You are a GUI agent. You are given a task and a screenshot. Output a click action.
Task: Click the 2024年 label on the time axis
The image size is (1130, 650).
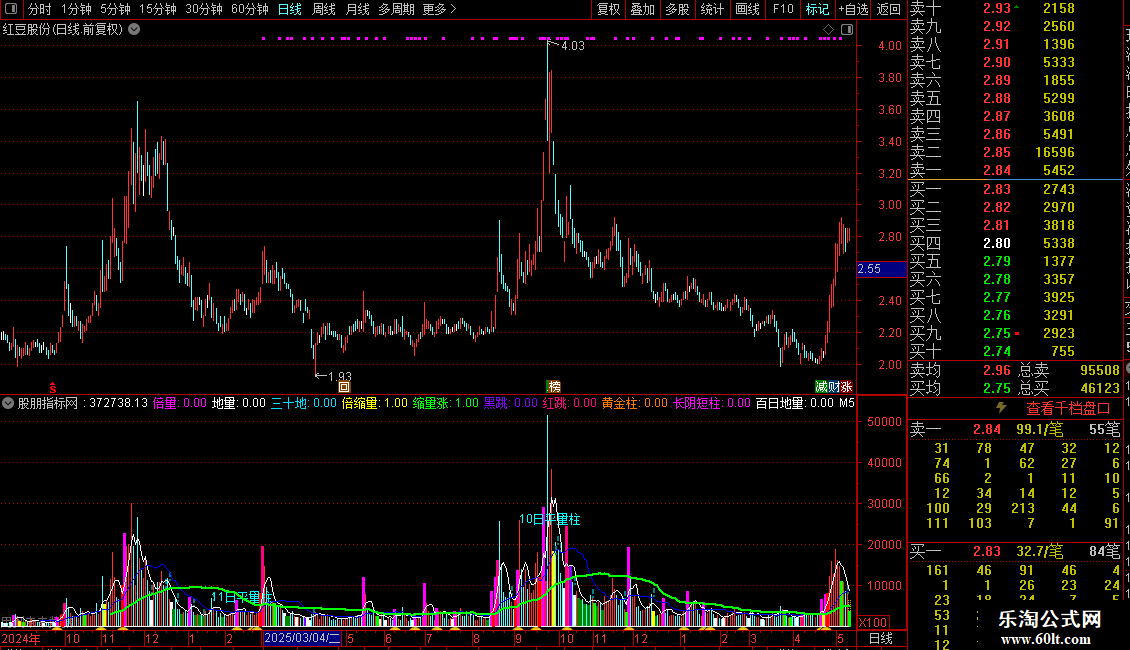(x=22, y=638)
